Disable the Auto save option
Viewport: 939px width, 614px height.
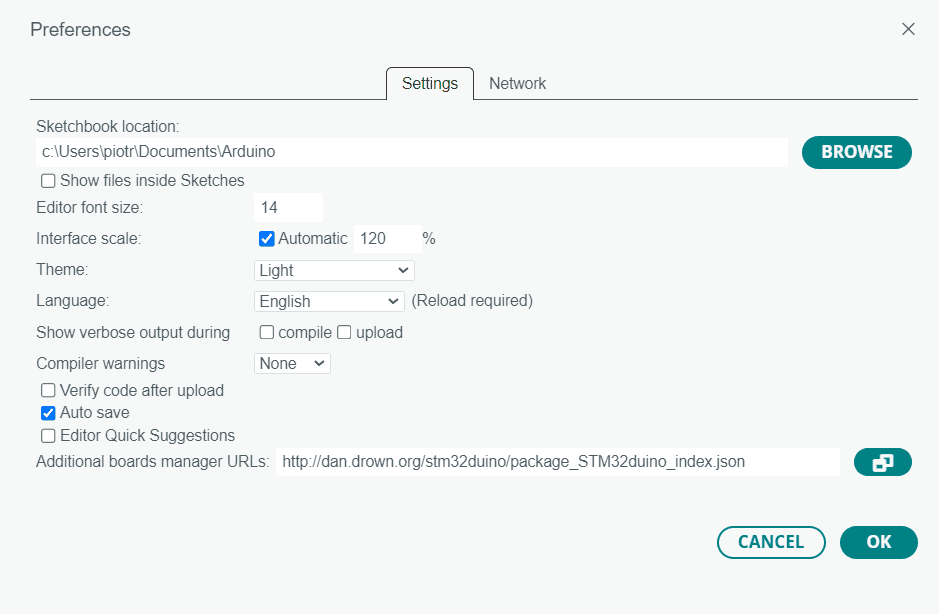pos(48,413)
